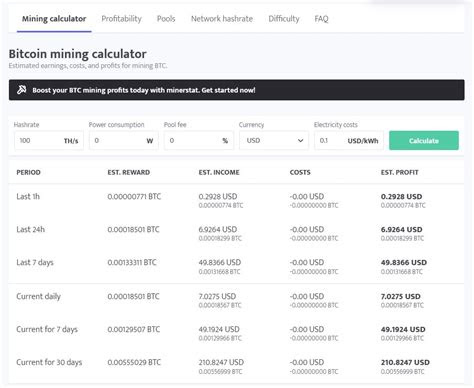This screenshot has width=474, height=388.
Task: Click the Last 1h costs -0.00 USD
Action: (307, 196)
